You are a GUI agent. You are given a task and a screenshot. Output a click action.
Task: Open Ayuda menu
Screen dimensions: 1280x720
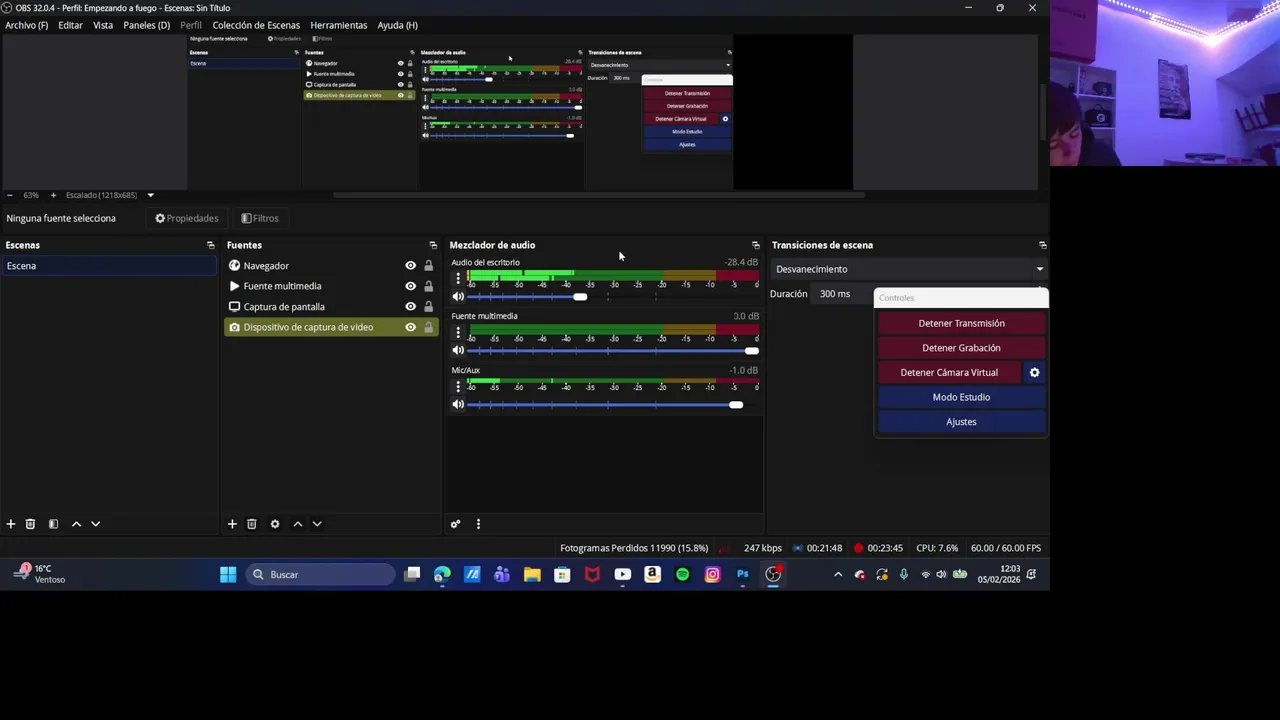coord(397,25)
